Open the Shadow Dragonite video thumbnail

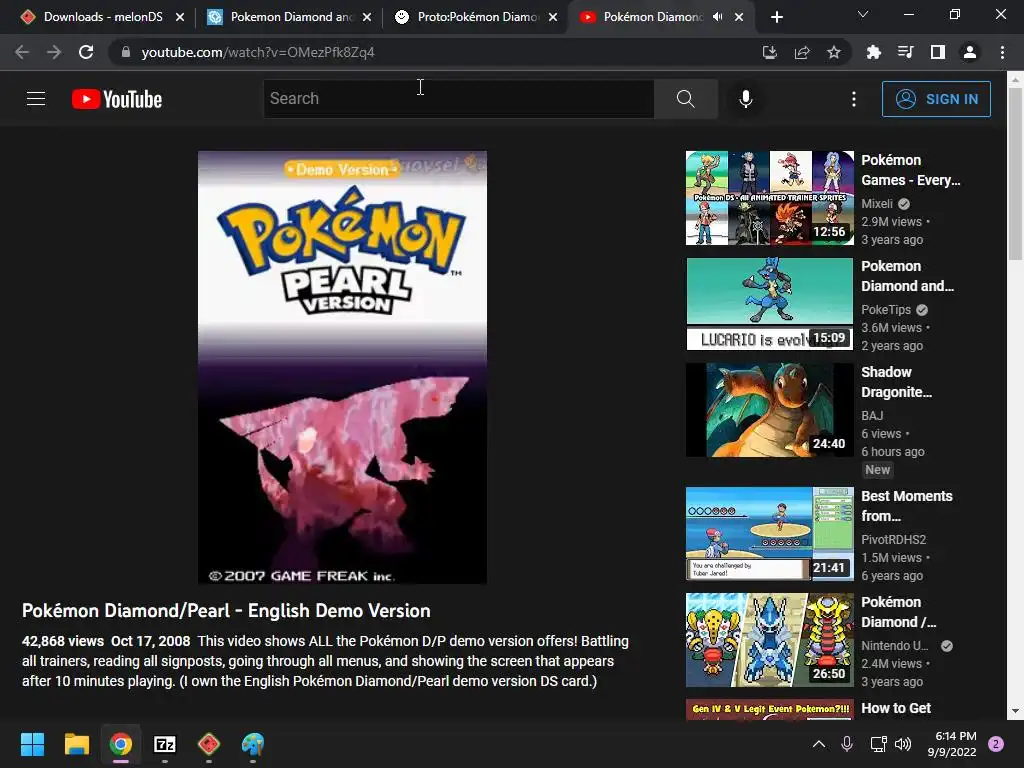click(x=769, y=410)
